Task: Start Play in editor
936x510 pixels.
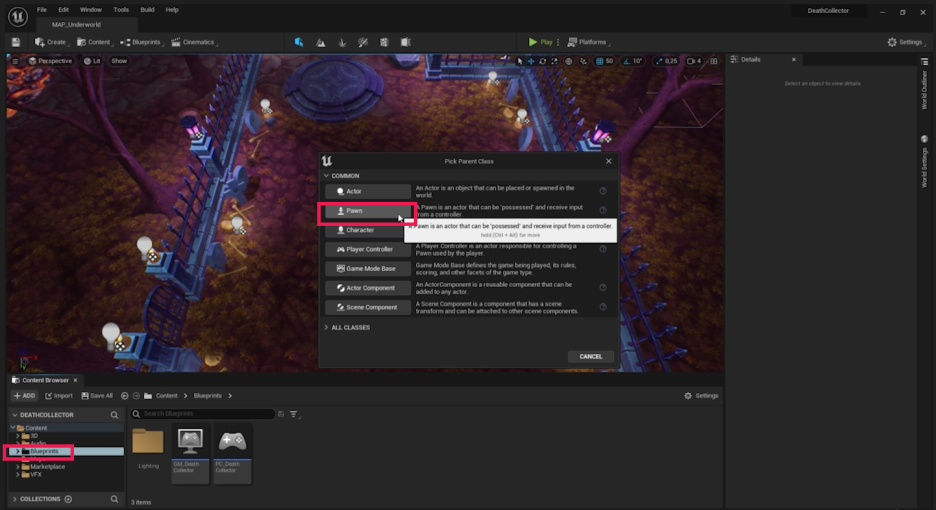Action: click(540, 42)
